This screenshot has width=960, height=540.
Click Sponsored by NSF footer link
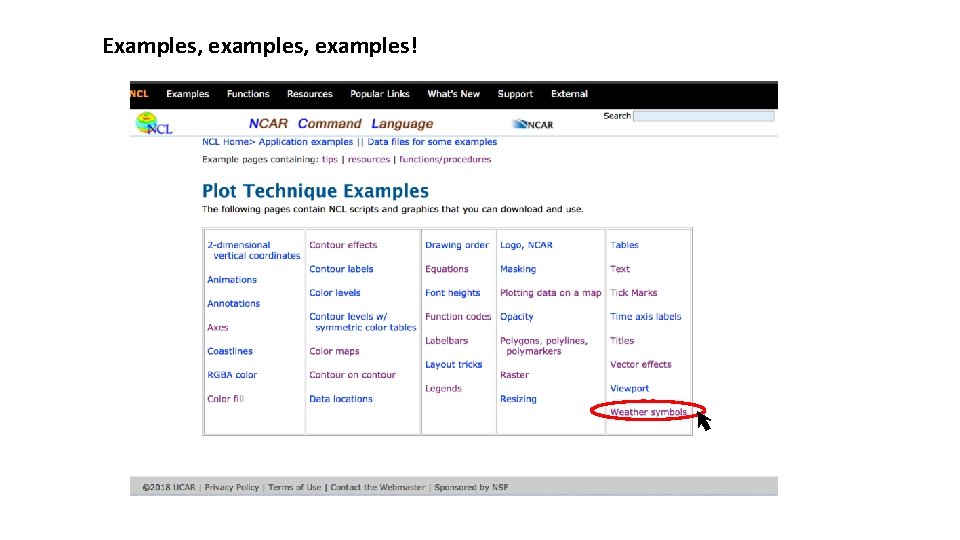471,487
